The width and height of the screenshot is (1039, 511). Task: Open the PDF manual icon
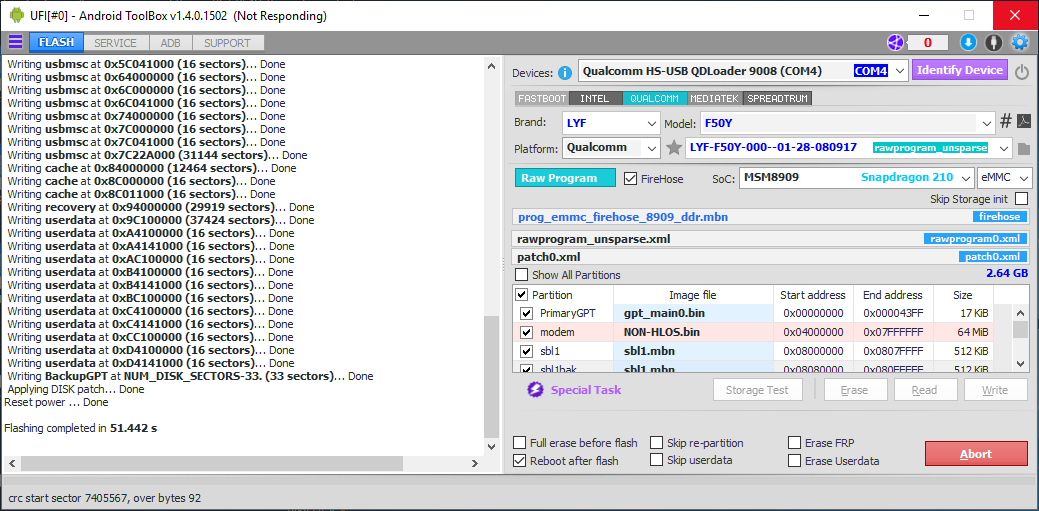[1024, 121]
